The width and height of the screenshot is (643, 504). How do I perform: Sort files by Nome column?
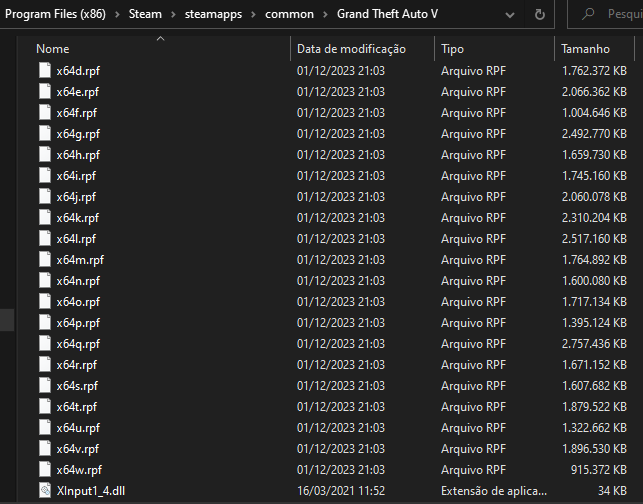pos(52,49)
